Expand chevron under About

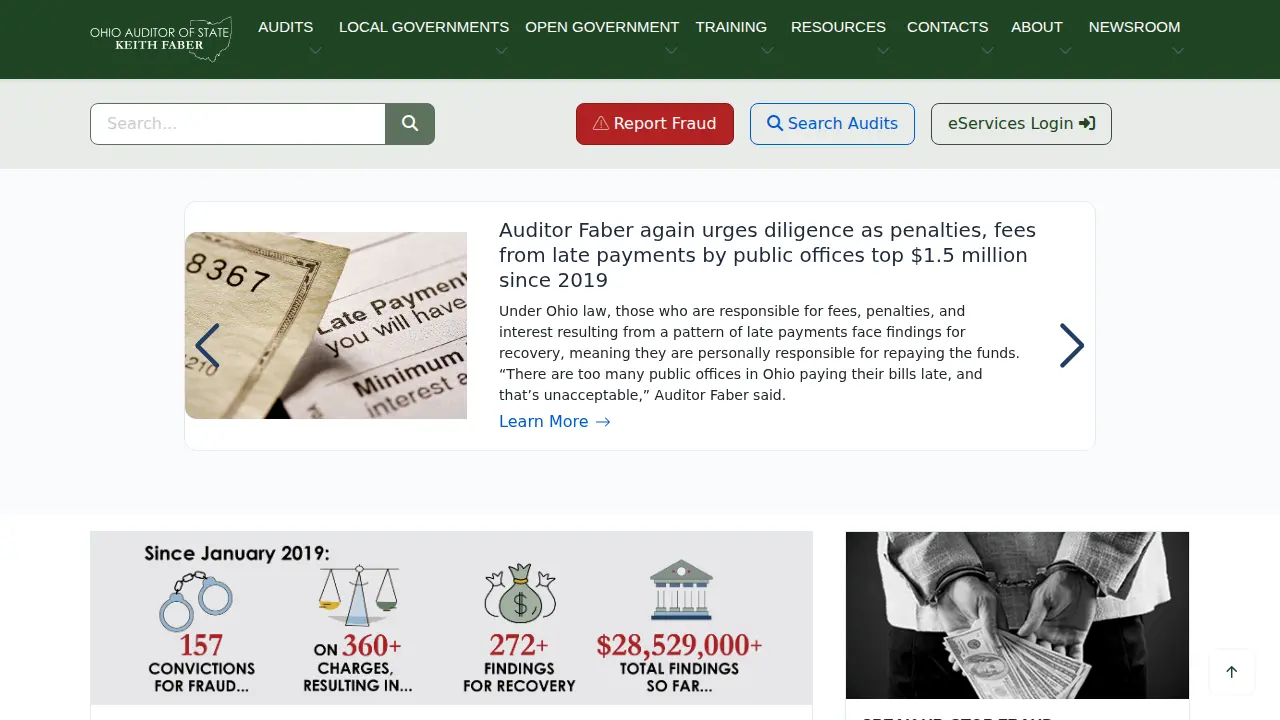[1065, 51]
